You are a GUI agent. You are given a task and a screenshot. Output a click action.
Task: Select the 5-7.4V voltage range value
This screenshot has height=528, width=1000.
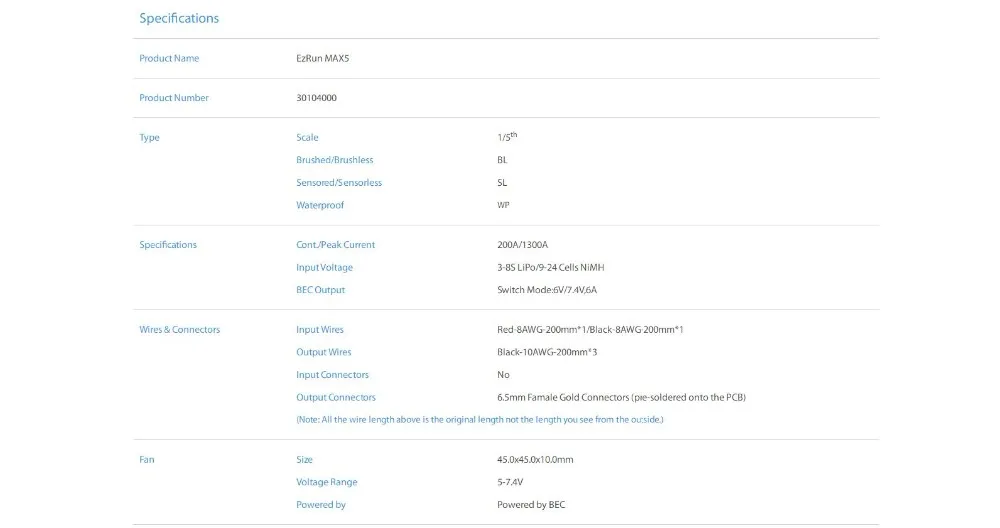[x=510, y=482]
